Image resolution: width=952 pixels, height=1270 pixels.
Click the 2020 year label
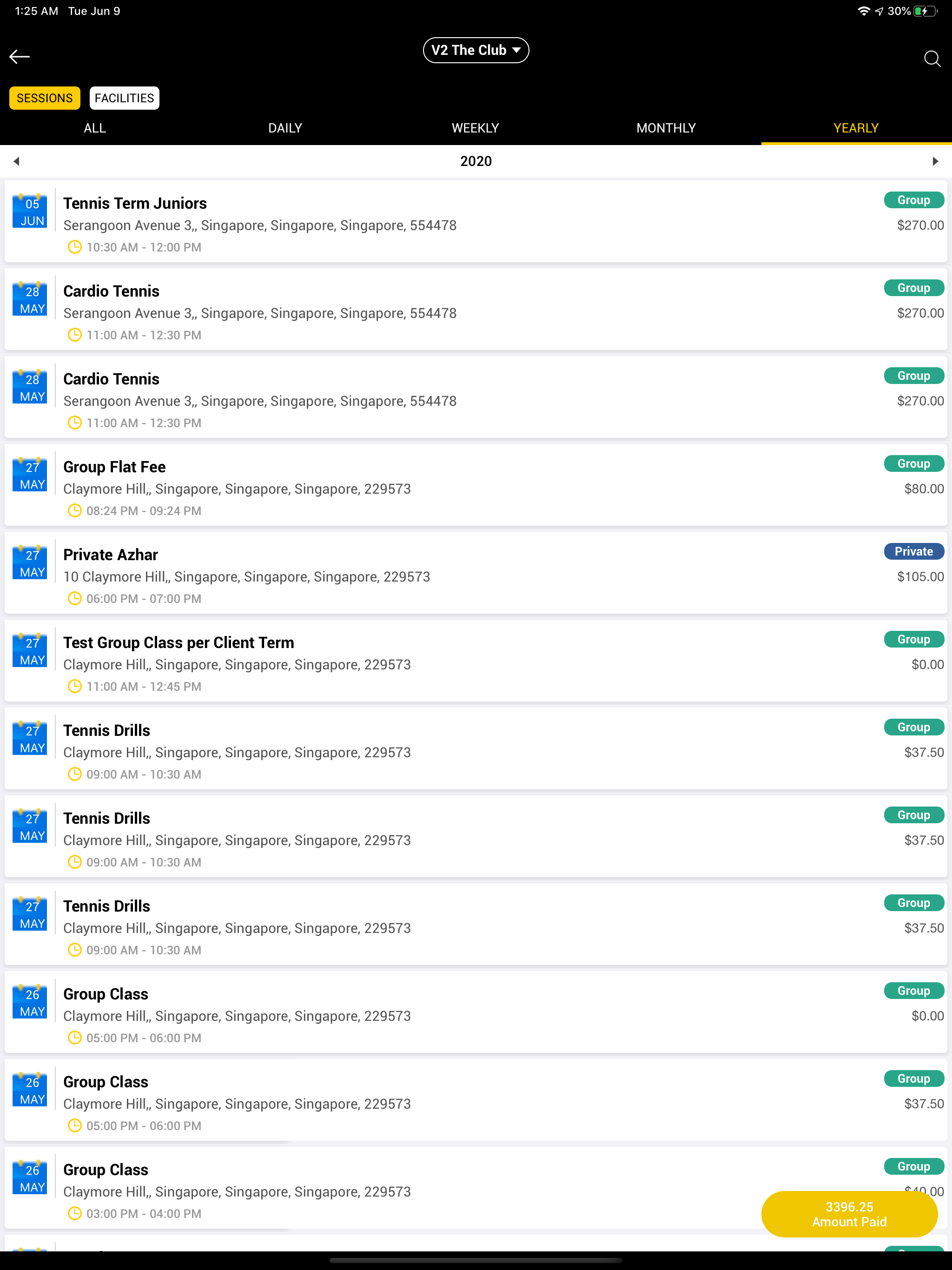pos(476,161)
